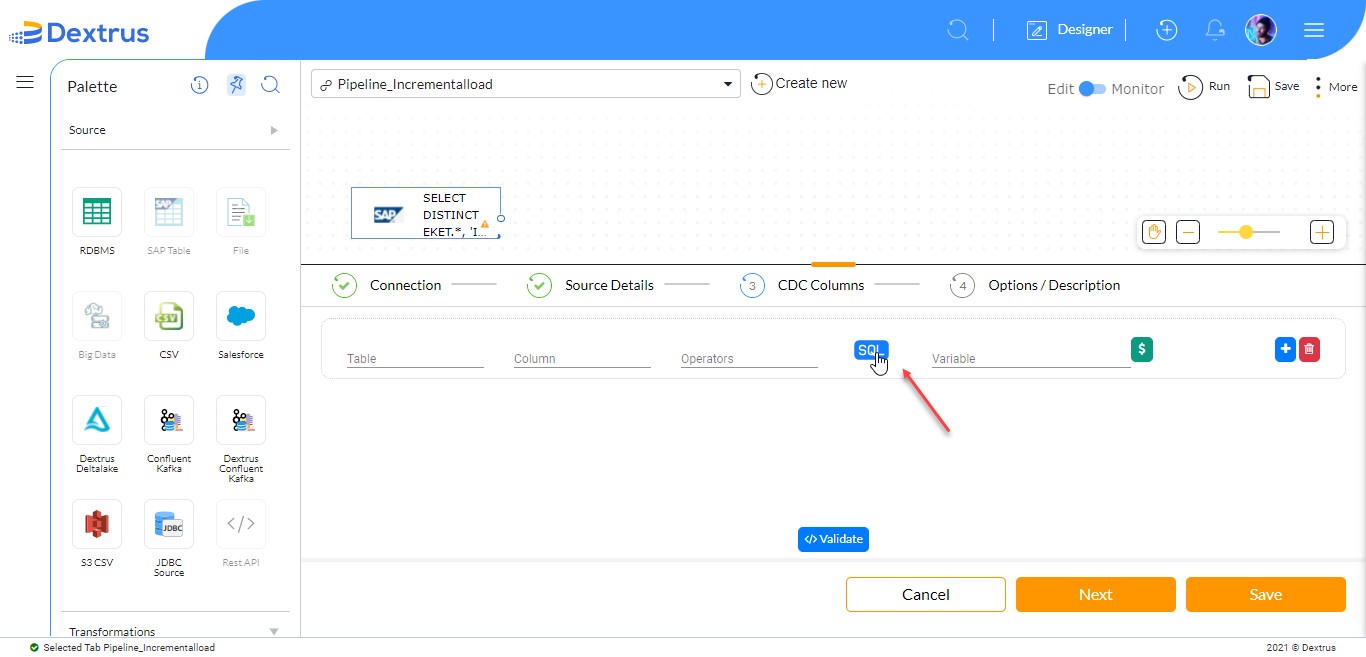
Task: Click the SAP node warning icon
Action: tap(485, 224)
